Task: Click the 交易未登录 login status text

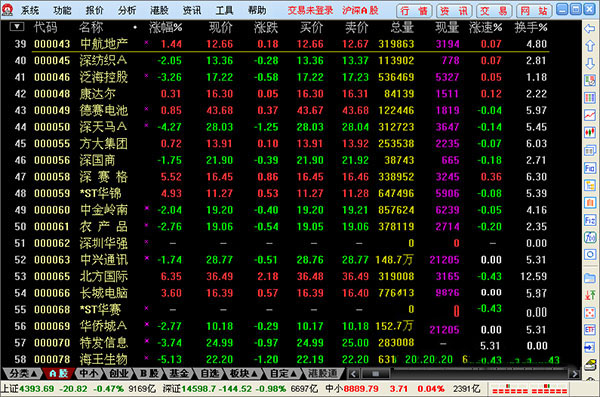Action: (x=310, y=10)
